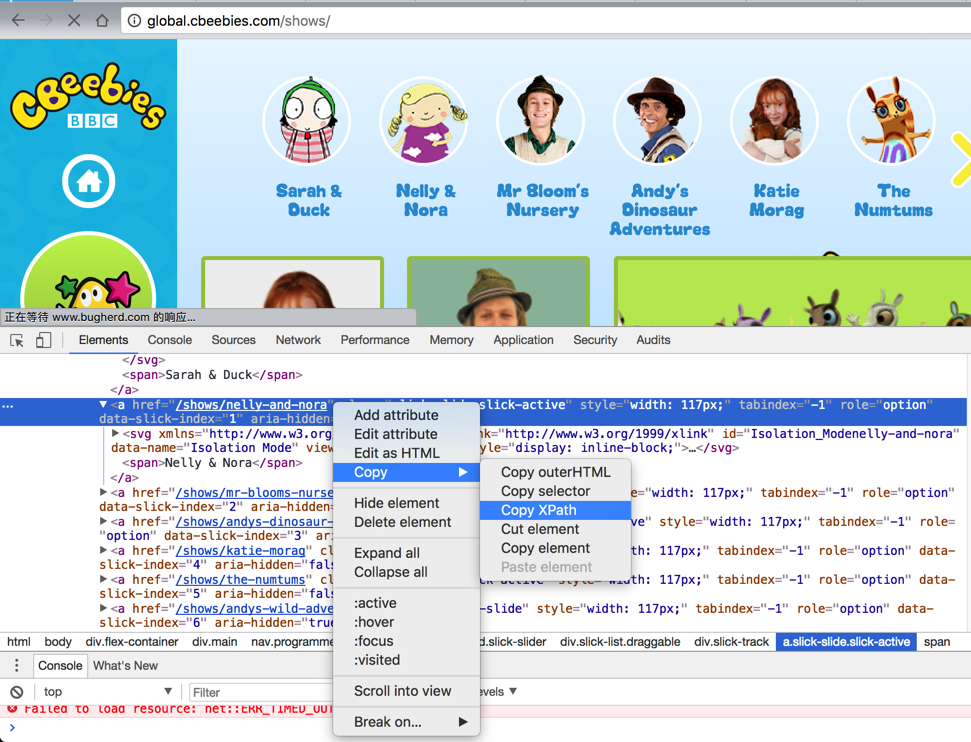Choose Edit as HTML menu entry
Image resolution: width=971 pixels, height=742 pixels.
coord(406,453)
